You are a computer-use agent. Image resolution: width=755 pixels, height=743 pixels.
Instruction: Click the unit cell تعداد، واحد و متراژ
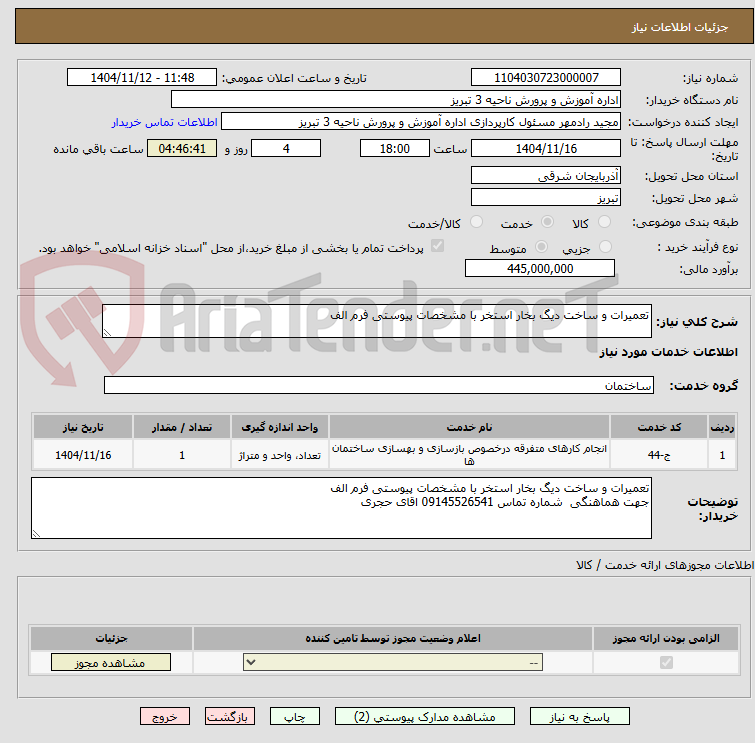(x=279, y=455)
